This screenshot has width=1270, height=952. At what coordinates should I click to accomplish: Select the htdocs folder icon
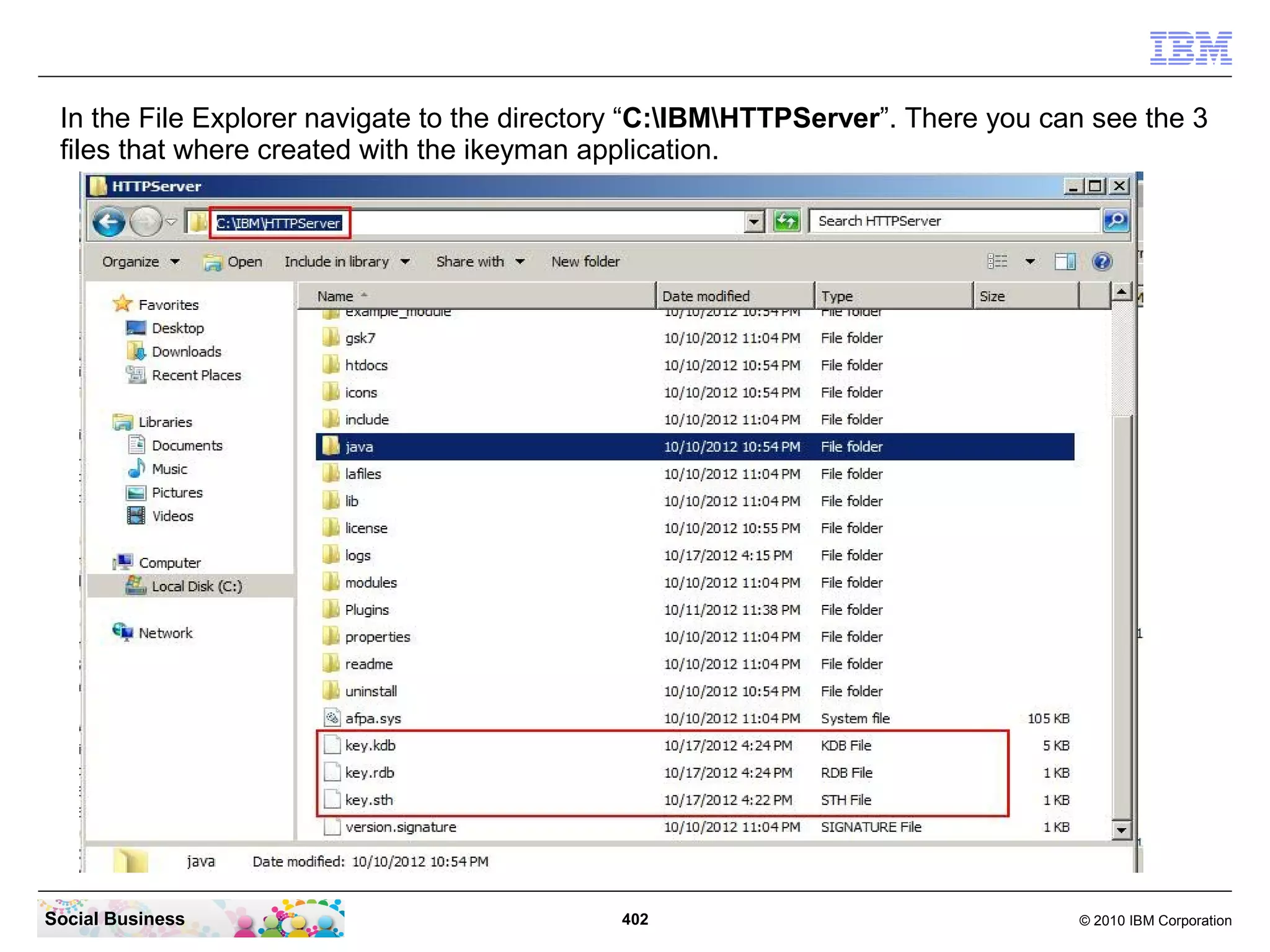tap(331, 365)
